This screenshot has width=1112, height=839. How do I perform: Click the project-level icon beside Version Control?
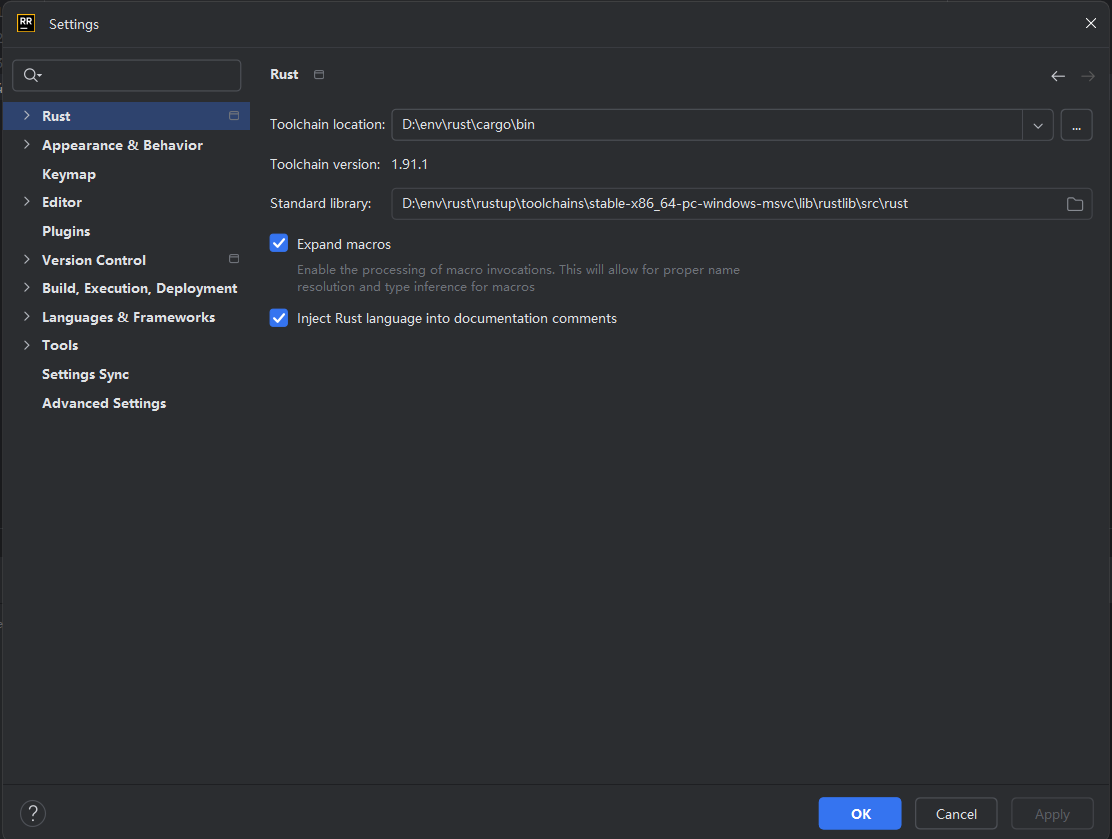tap(234, 259)
